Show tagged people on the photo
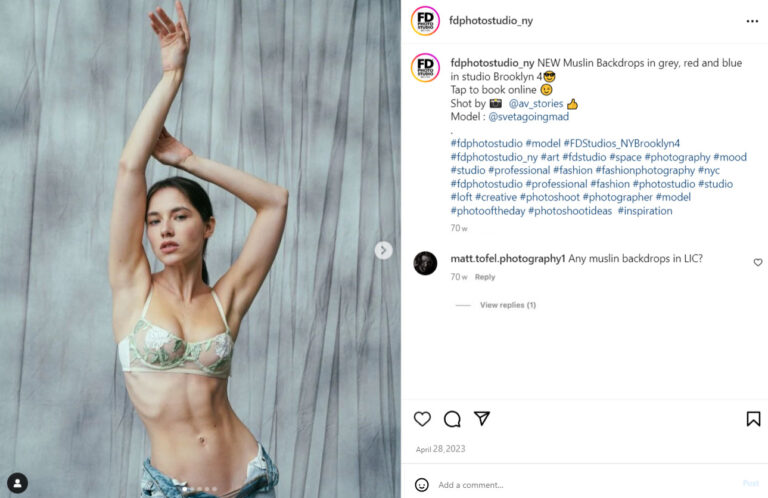Screen dimensions: 768x498 click(x=18, y=483)
